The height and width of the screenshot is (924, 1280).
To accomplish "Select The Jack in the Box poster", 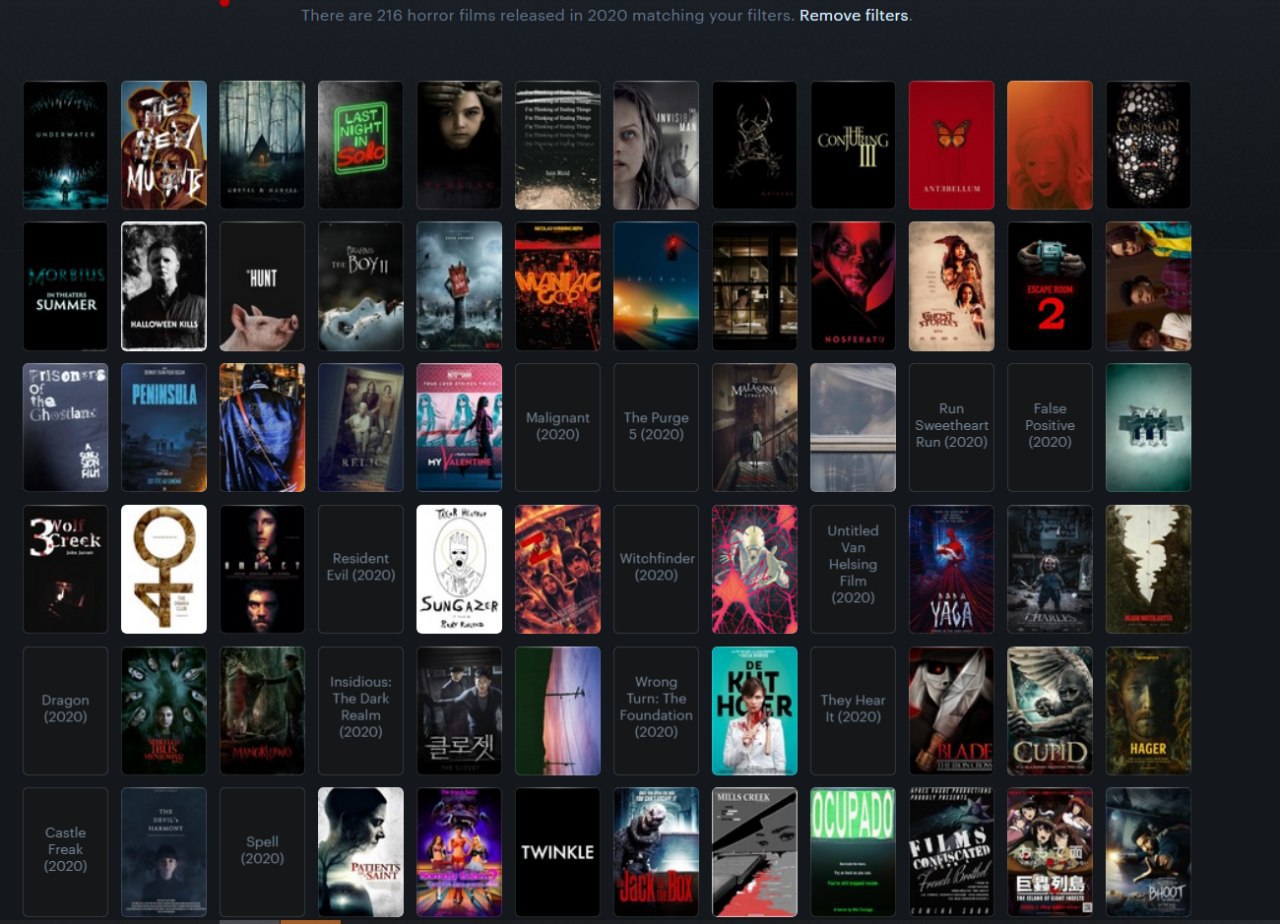I will point(656,852).
